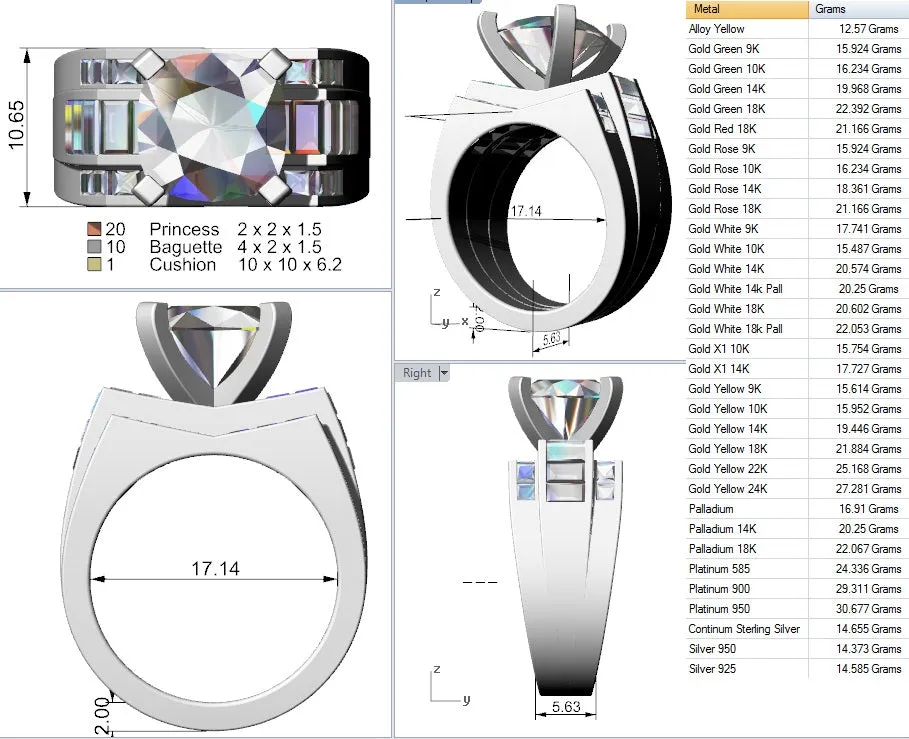Select the Platinum 585 row
Screen dimensions: 909x739
pyautogui.click(x=797, y=569)
